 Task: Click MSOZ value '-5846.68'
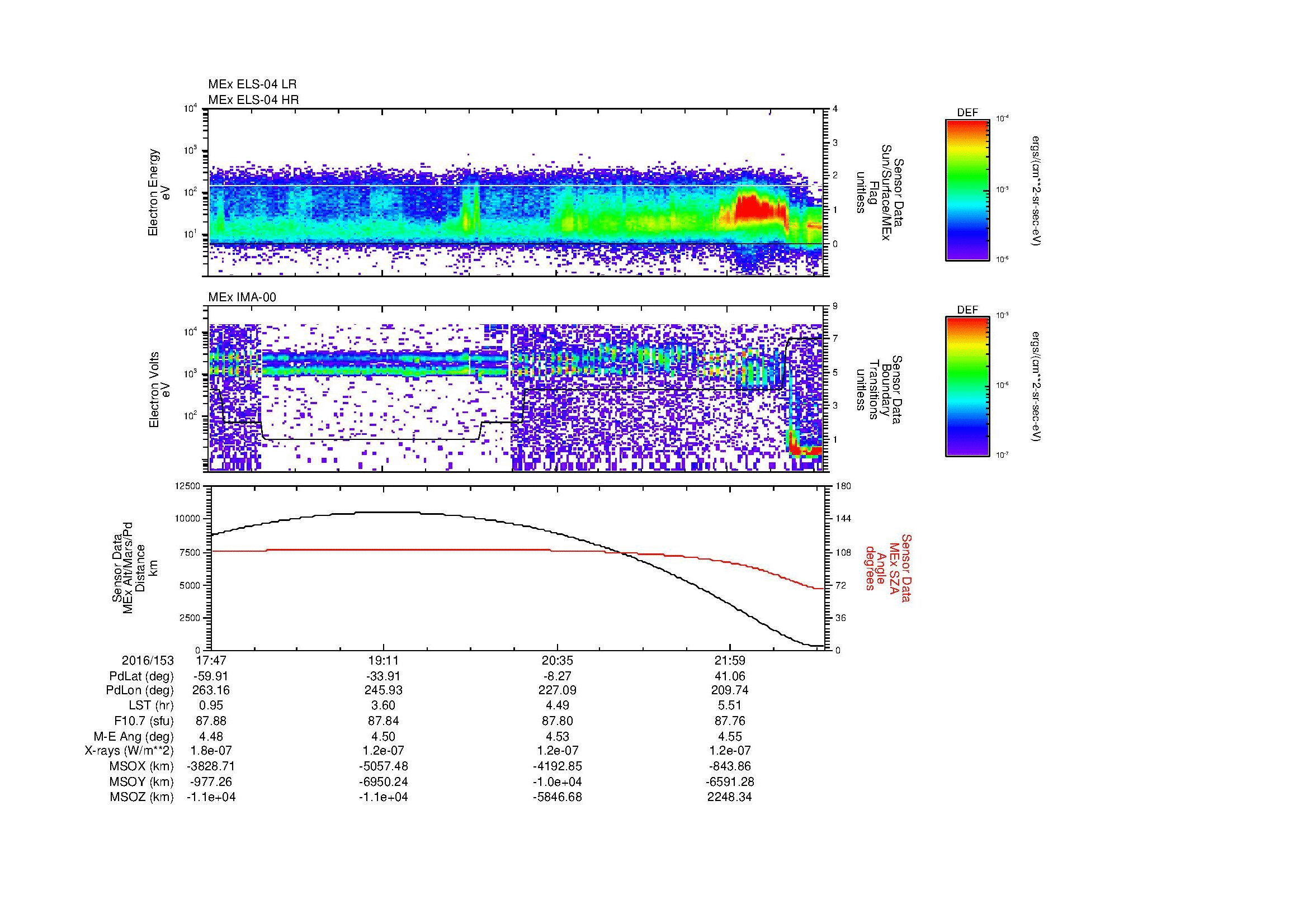(557, 797)
